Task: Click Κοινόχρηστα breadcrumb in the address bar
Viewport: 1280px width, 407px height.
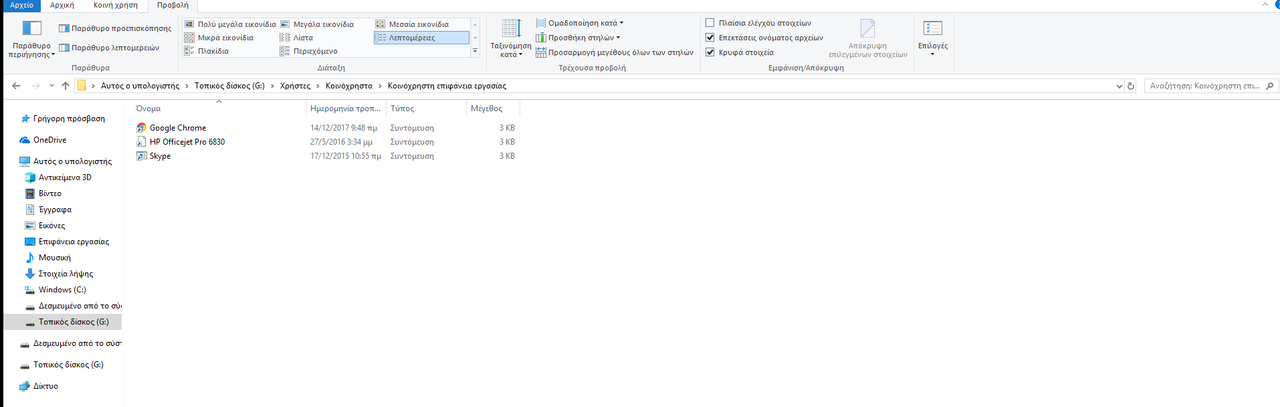Action: tap(349, 86)
